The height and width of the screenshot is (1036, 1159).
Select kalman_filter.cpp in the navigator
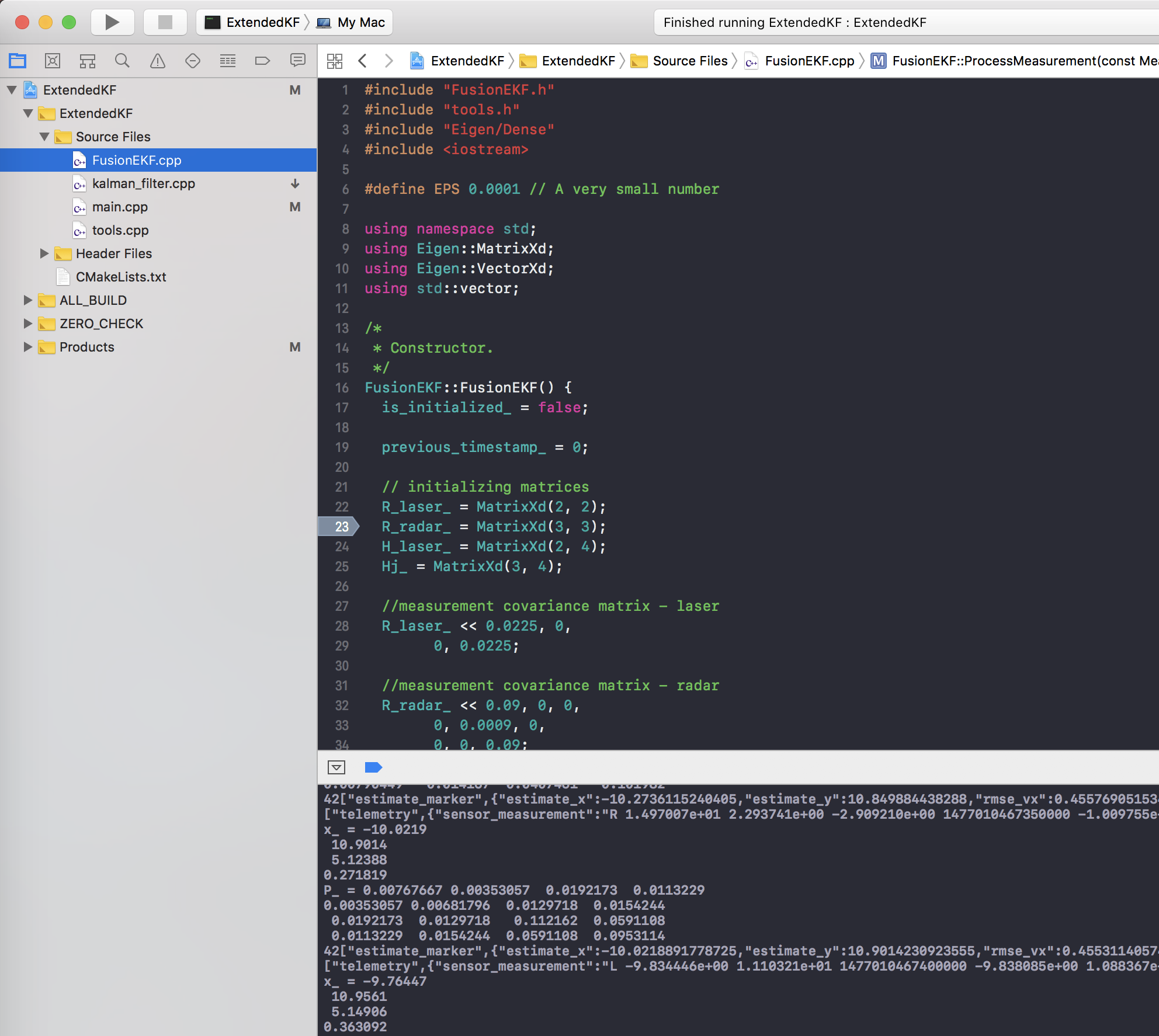143,183
